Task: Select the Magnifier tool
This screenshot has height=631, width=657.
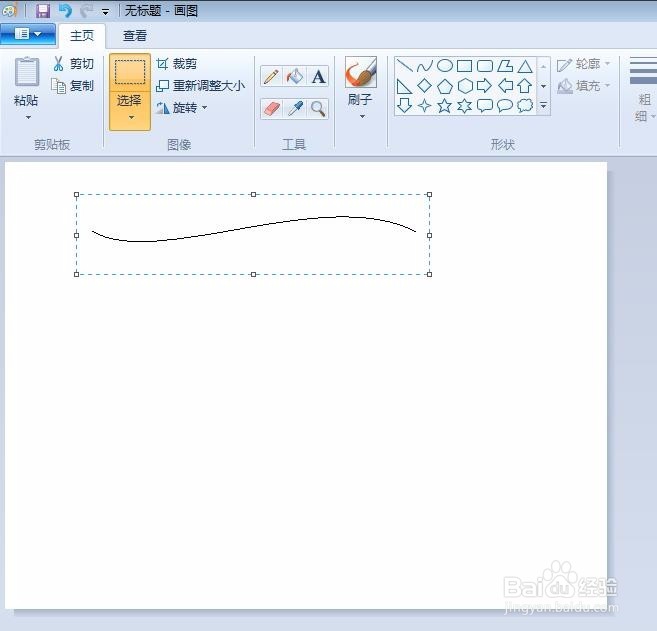Action: coord(318,109)
